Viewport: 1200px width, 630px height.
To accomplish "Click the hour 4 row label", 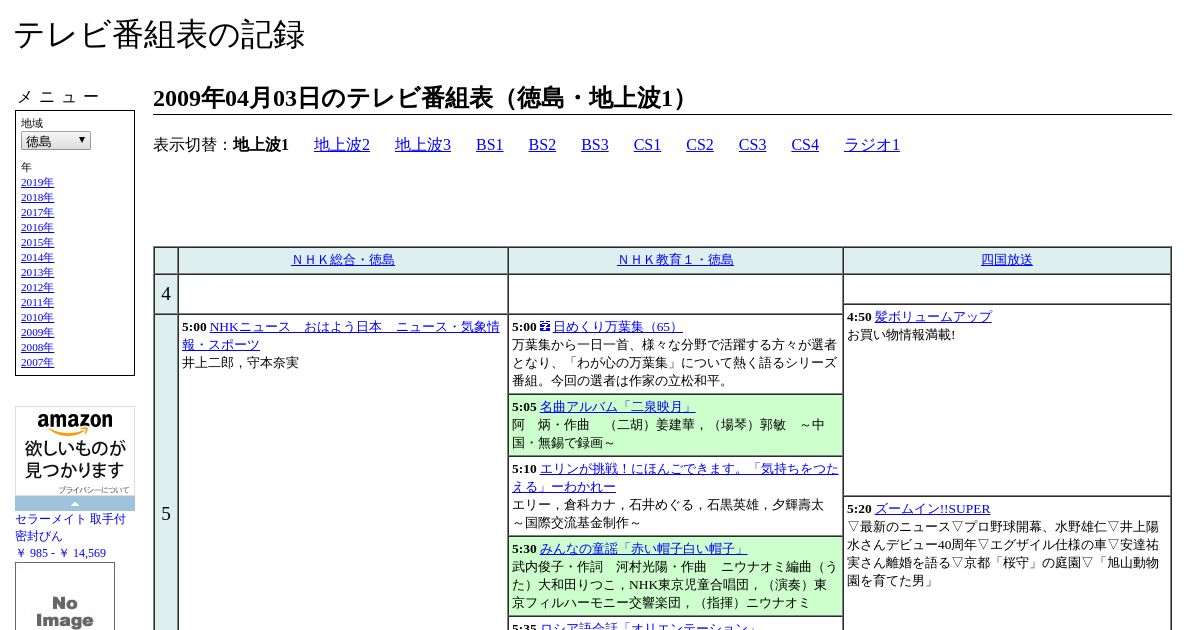I will 166,294.
